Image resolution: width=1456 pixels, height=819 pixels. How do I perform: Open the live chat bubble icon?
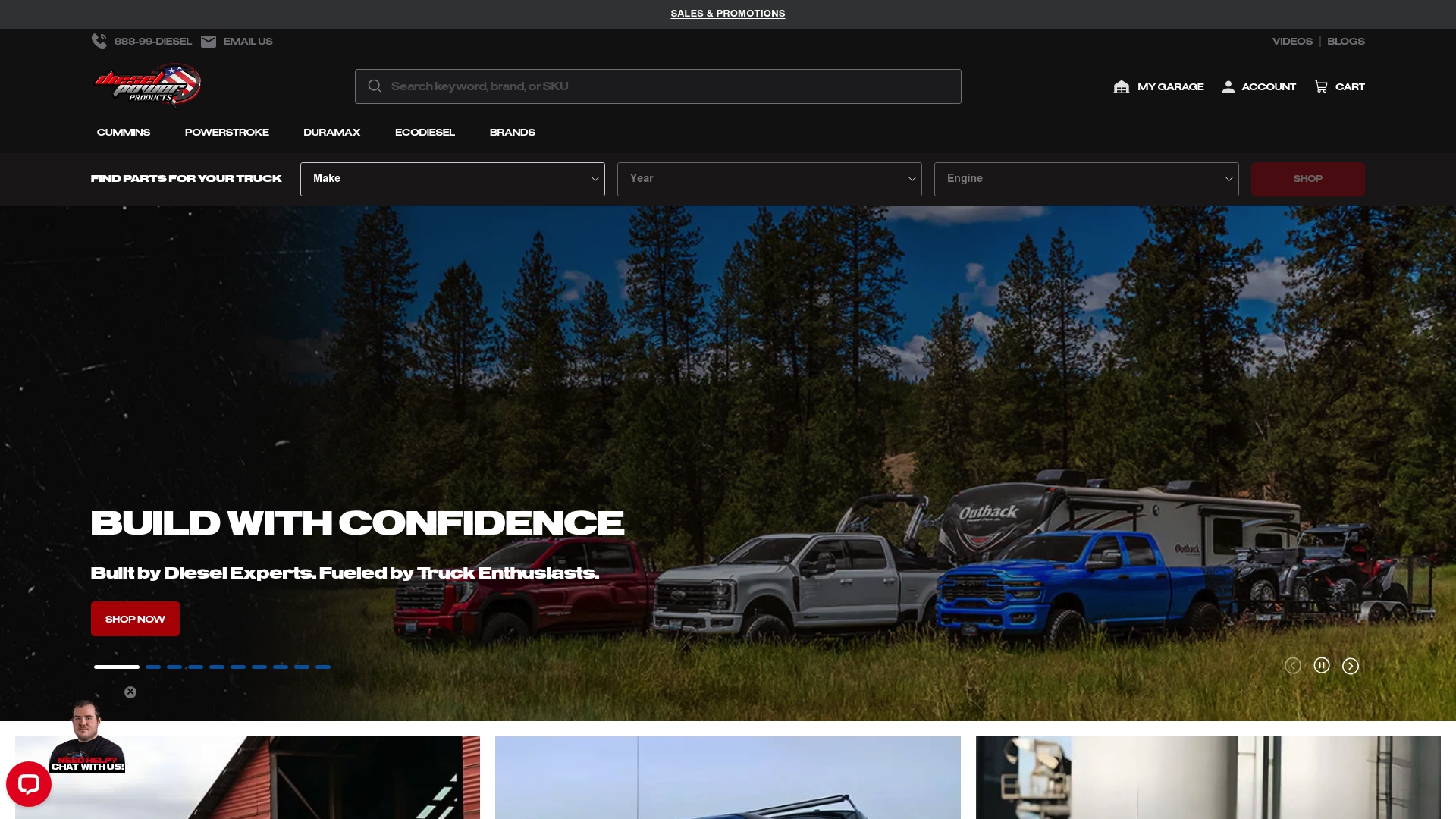pos(29,784)
